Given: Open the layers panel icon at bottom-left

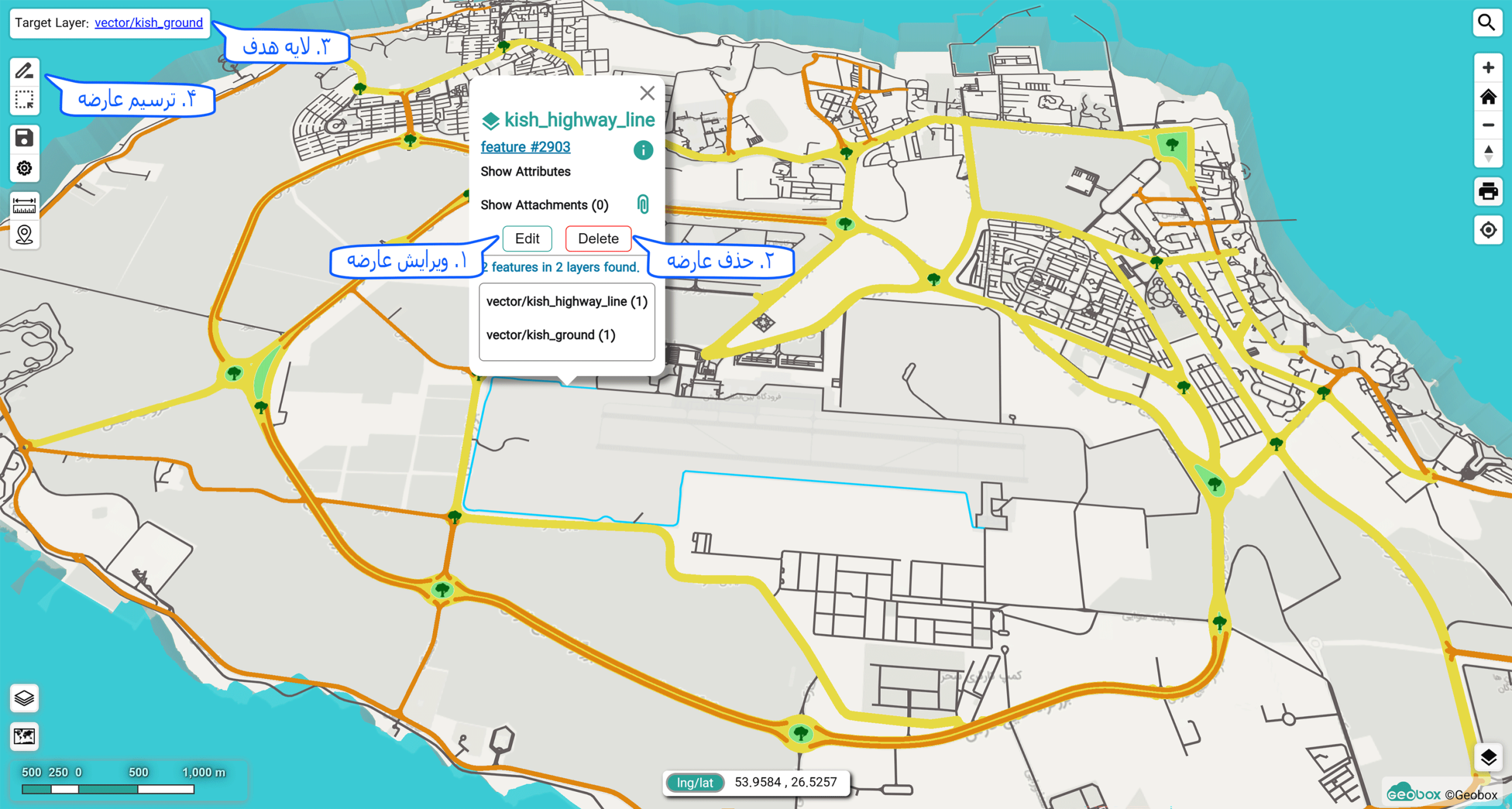Looking at the screenshot, I should (24, 699).
